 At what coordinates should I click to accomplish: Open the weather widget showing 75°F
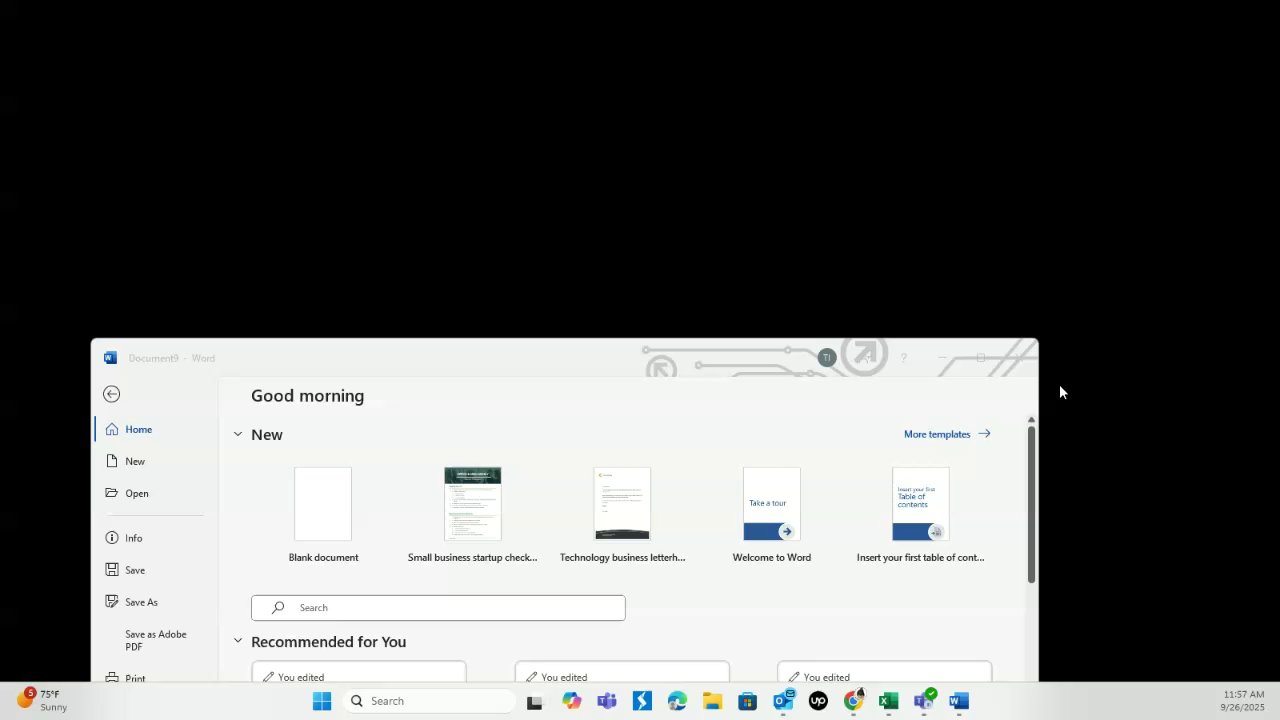click(42, 700)
